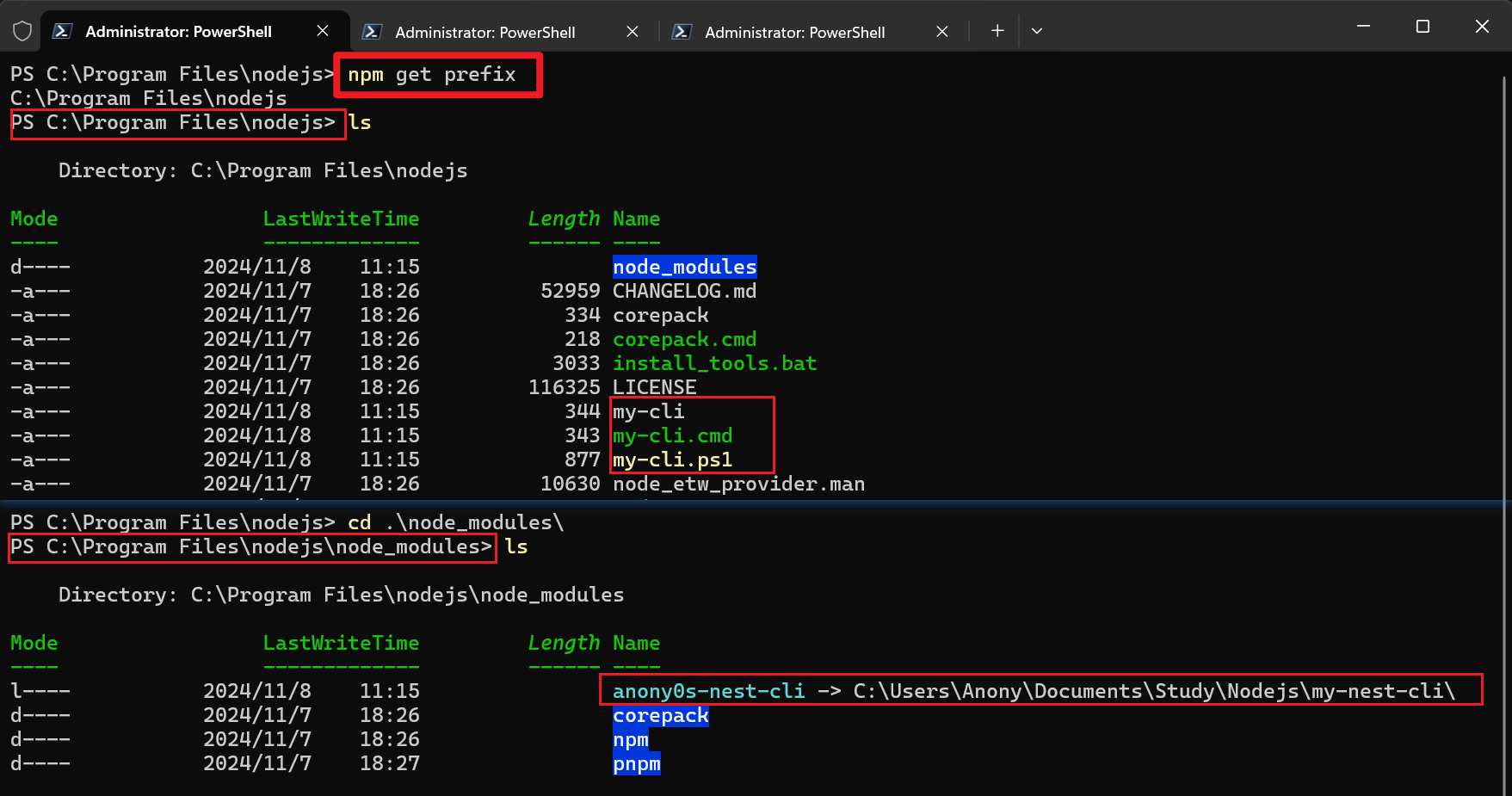Click the CHANGELOG.md file name
The width and height of the screenshot is (1512, 796).
click(685, 291)
